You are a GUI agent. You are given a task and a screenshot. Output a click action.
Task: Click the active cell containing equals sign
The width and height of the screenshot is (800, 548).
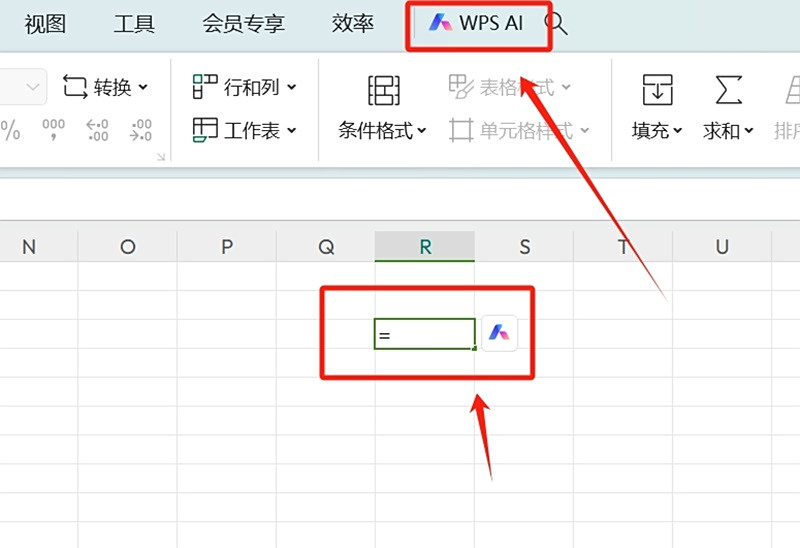pos(424,334)
